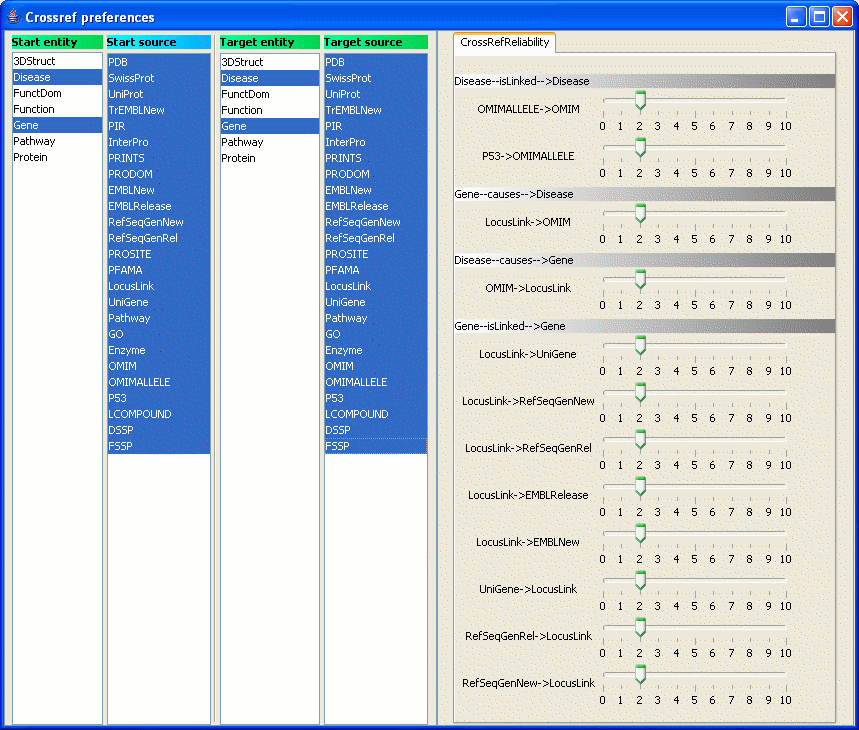Click the P53->OMIMALLELE reliability slider
The image size is (859, 730).
(694, 157)
